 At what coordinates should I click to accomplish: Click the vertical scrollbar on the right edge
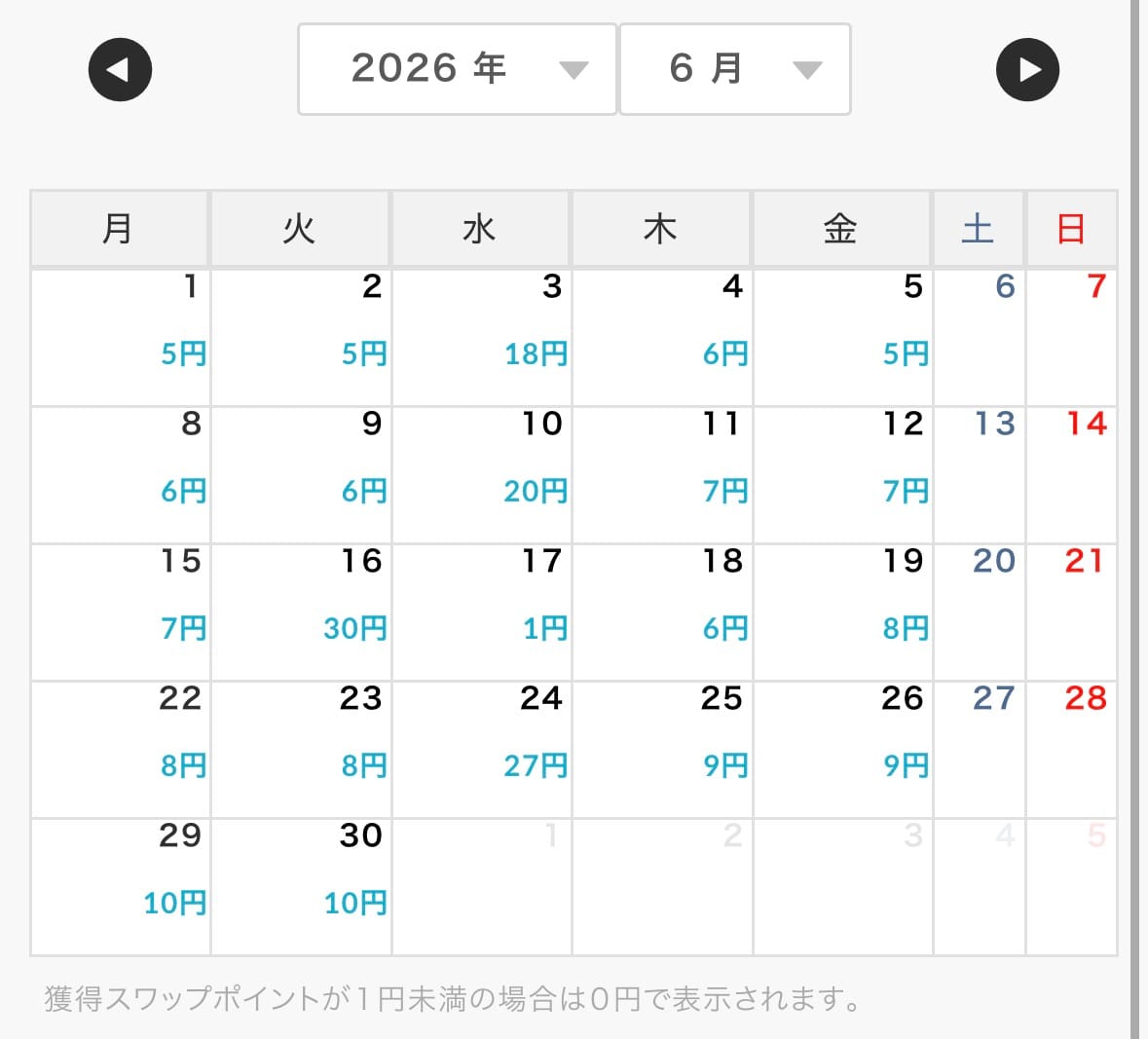1135,519
